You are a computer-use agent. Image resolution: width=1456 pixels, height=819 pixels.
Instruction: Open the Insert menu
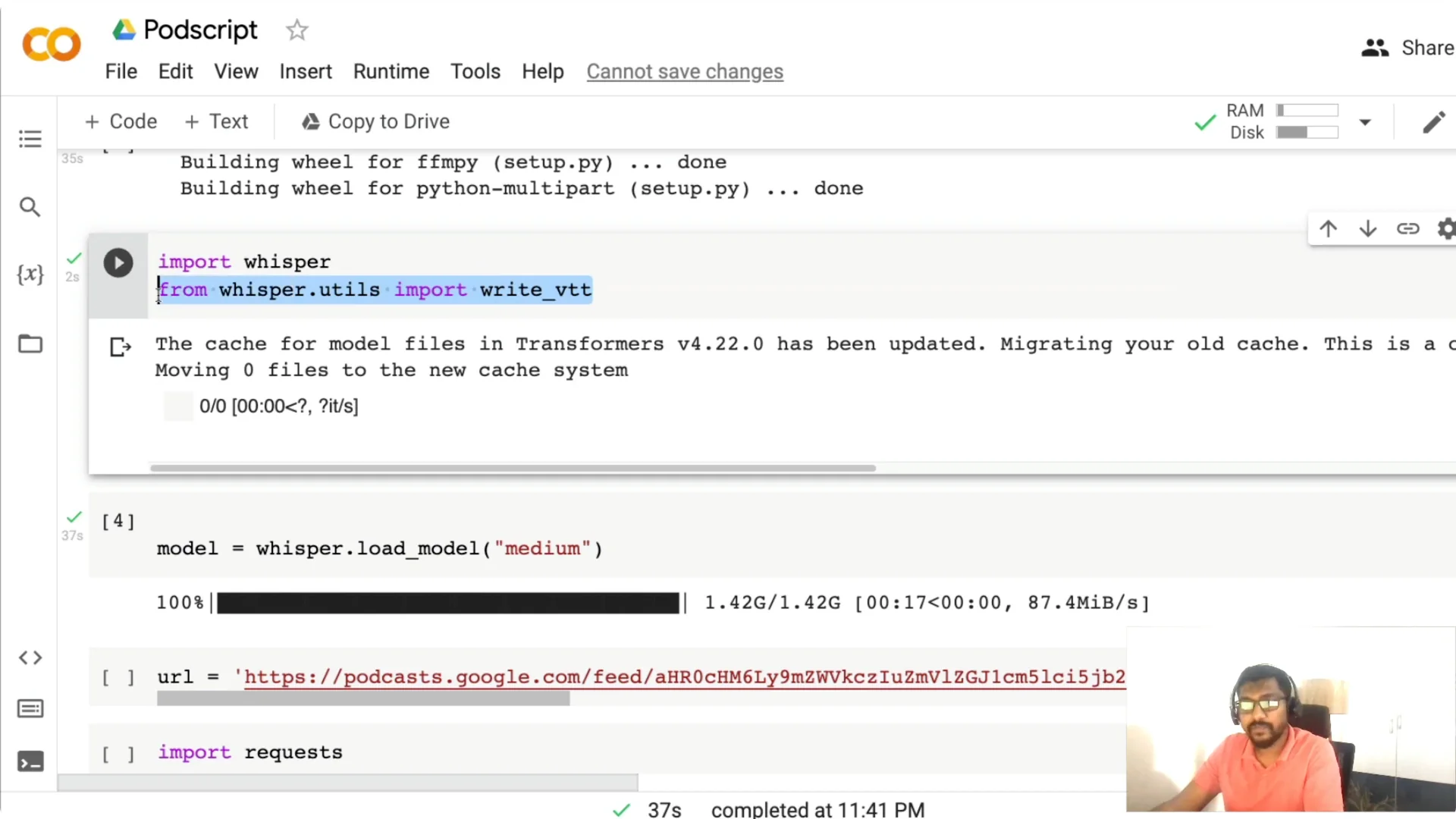click(306, 71)
